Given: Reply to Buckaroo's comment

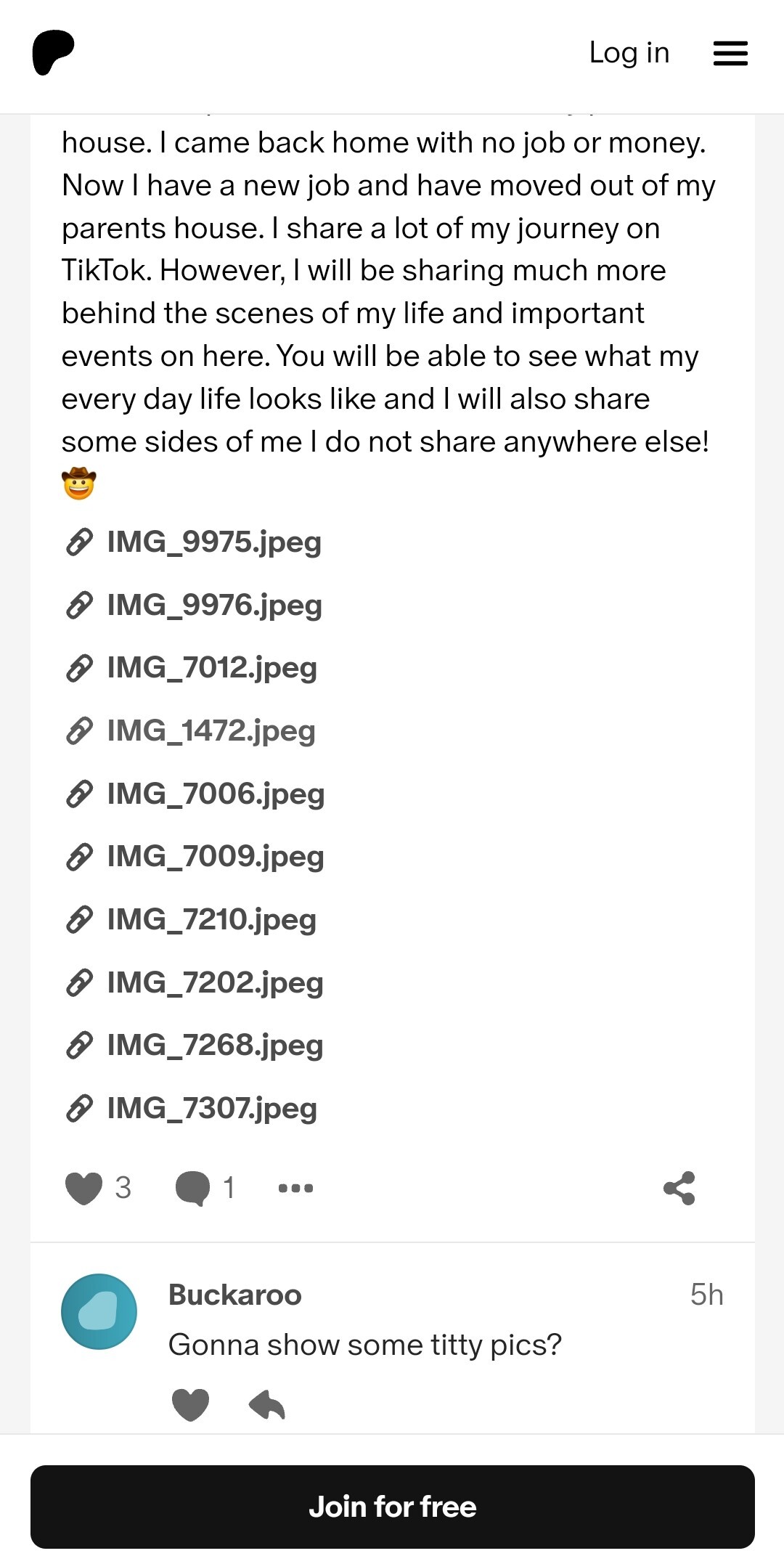Looking at the screenshot, I should click(266, 1404).
